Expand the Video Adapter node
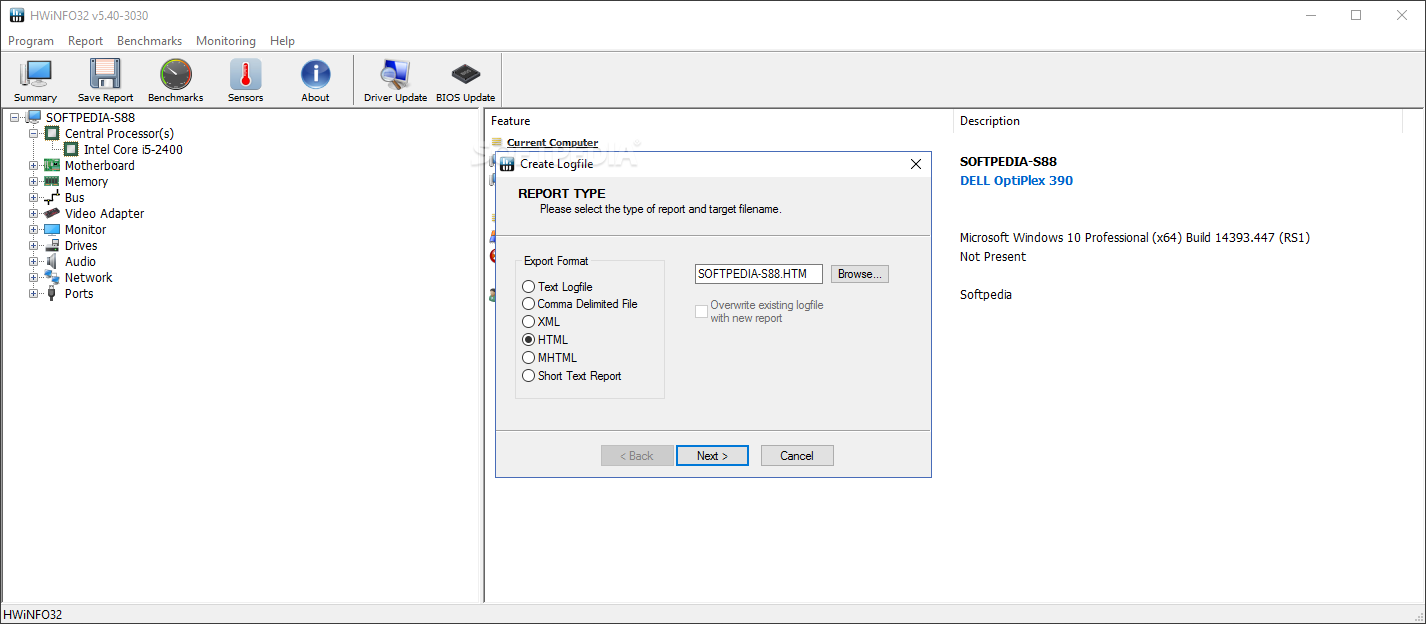The height and width of the screenshot is (624, 1426). click(34, 213)
